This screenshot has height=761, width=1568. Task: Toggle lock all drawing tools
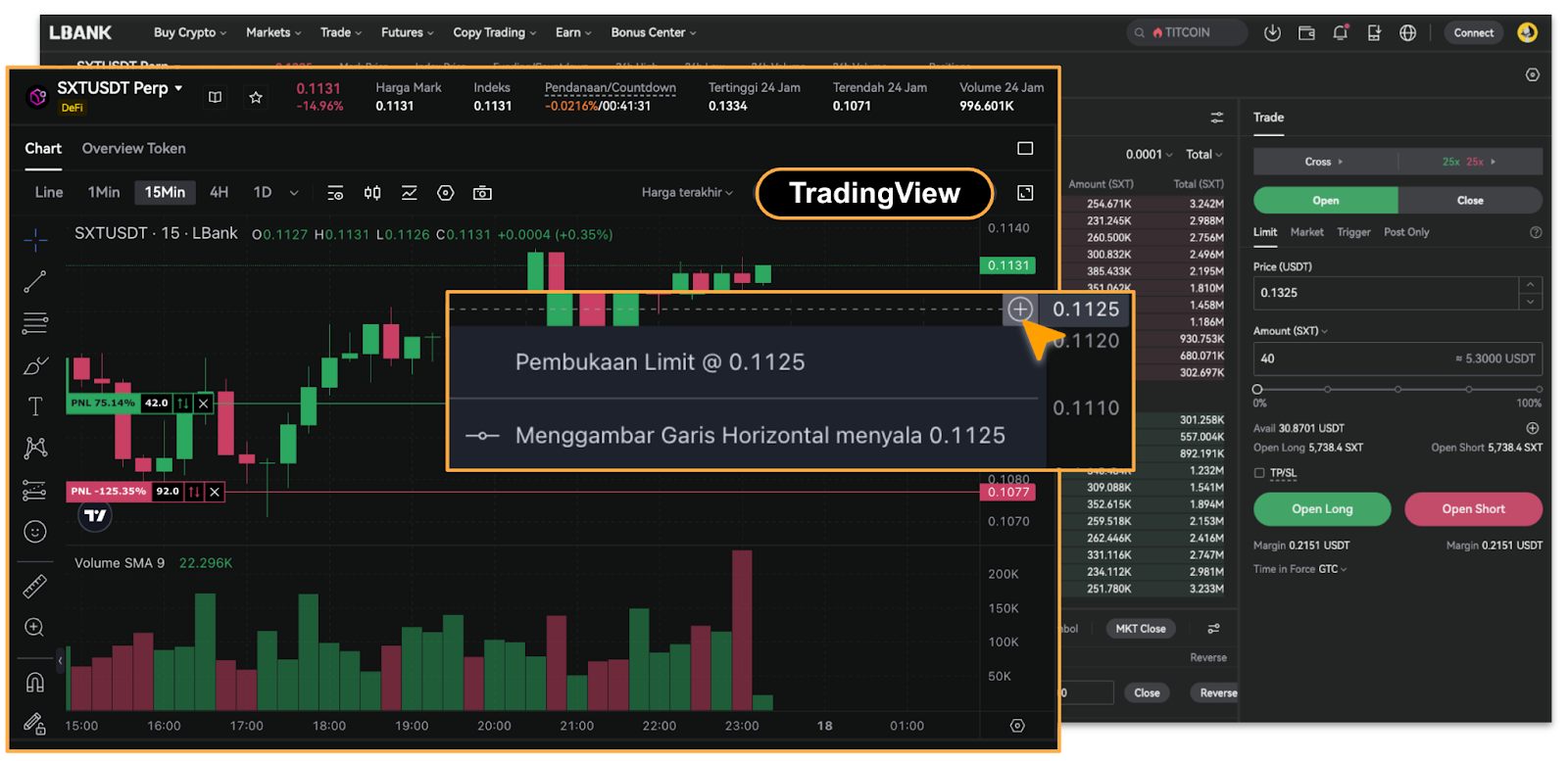point(35,724)
